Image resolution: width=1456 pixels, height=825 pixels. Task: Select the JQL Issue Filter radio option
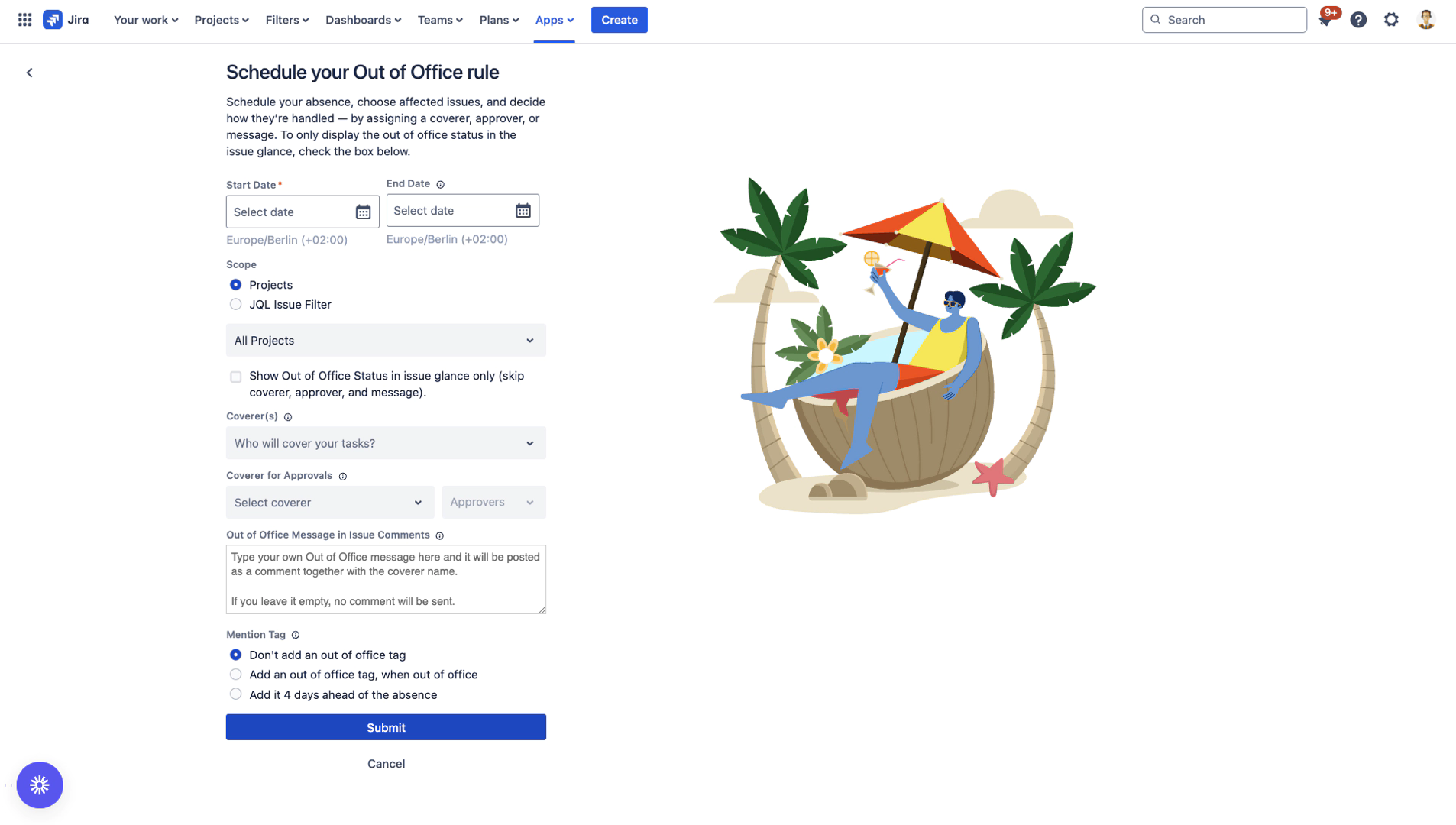pos(236,305)
